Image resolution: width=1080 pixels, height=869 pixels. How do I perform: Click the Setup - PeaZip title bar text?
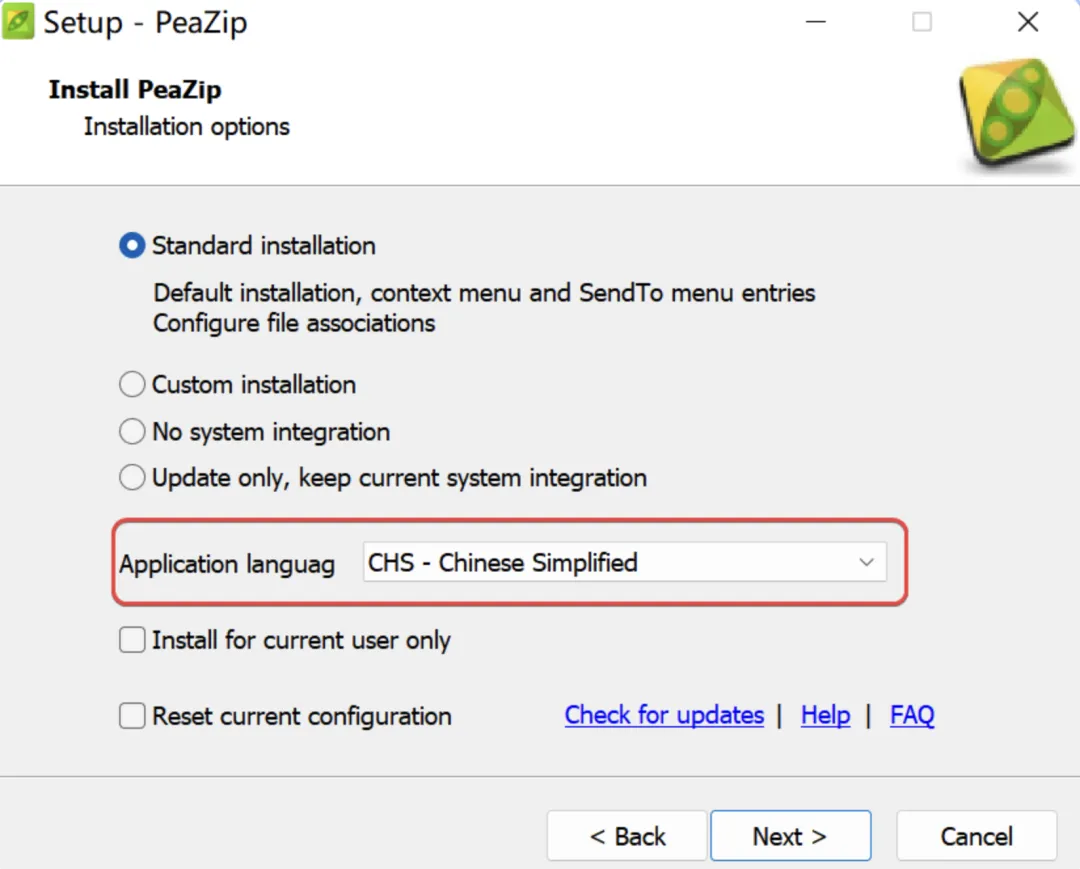(x=145, y=23)
